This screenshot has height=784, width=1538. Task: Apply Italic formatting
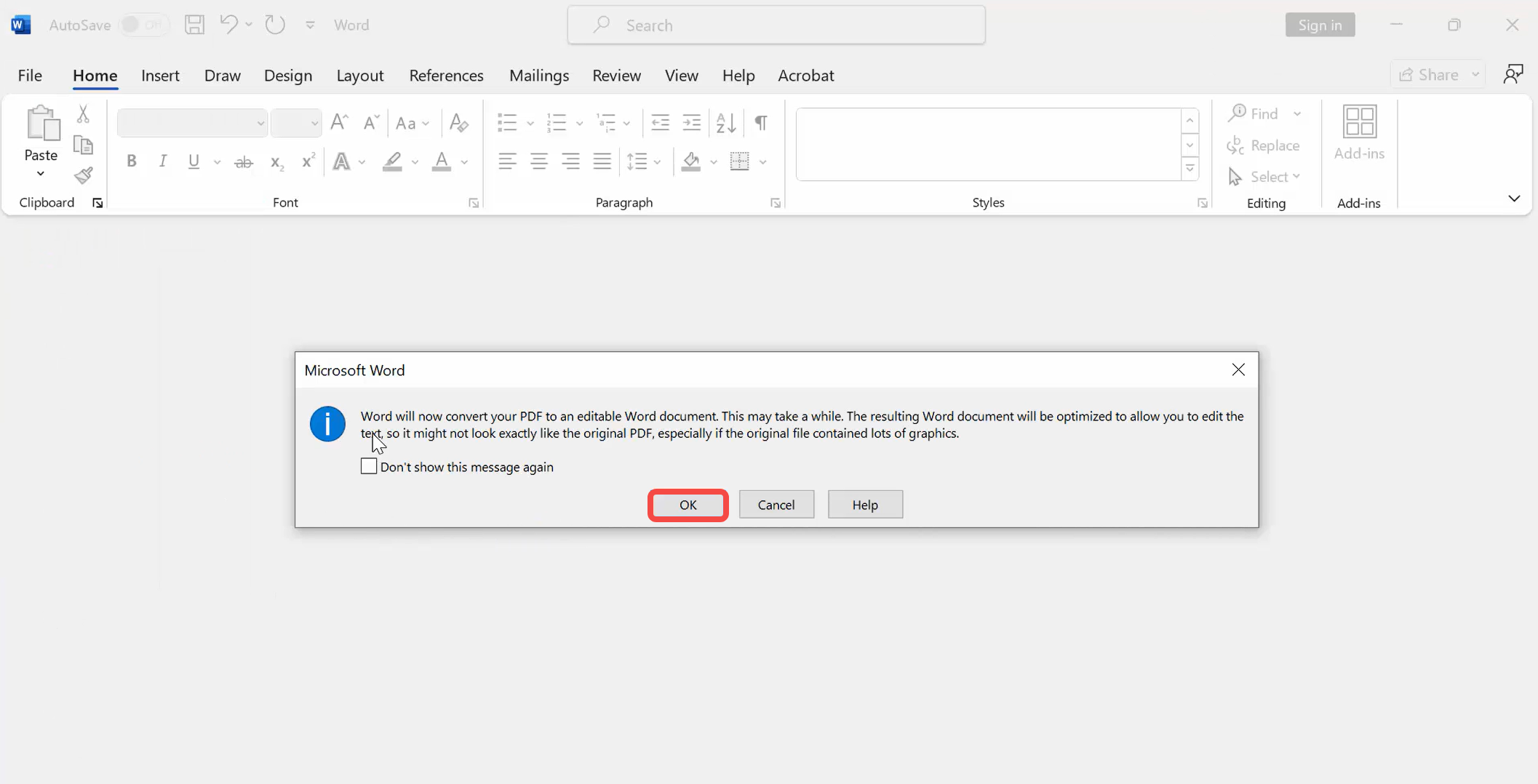pos(163,161)
